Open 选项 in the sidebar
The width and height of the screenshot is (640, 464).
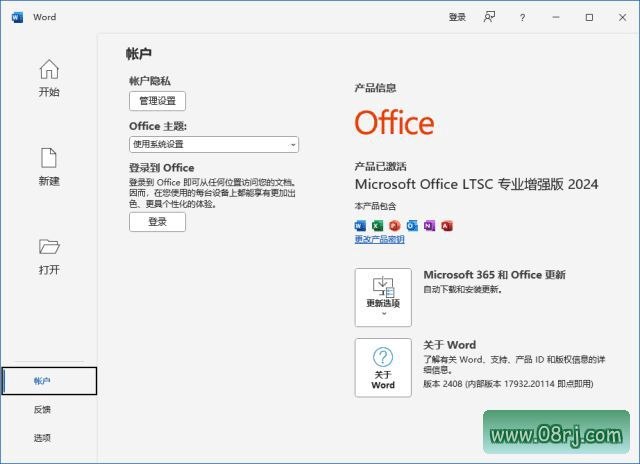[x=42, y=438]
